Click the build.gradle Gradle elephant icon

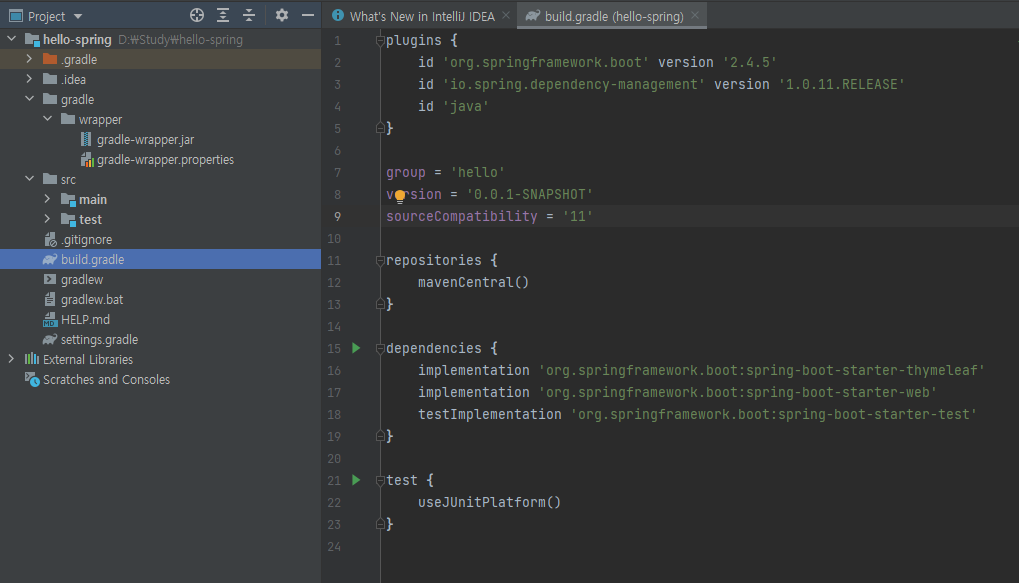50,259
